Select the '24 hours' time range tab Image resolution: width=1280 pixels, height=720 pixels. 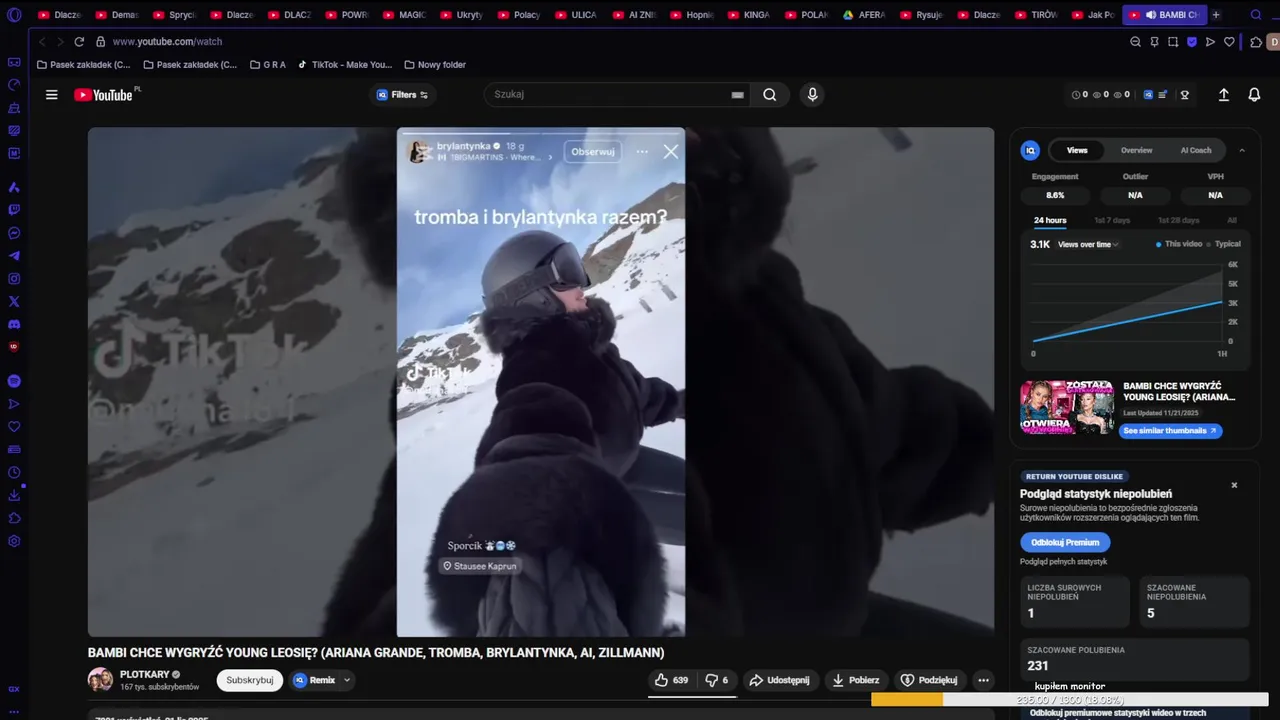(1050, 220)
